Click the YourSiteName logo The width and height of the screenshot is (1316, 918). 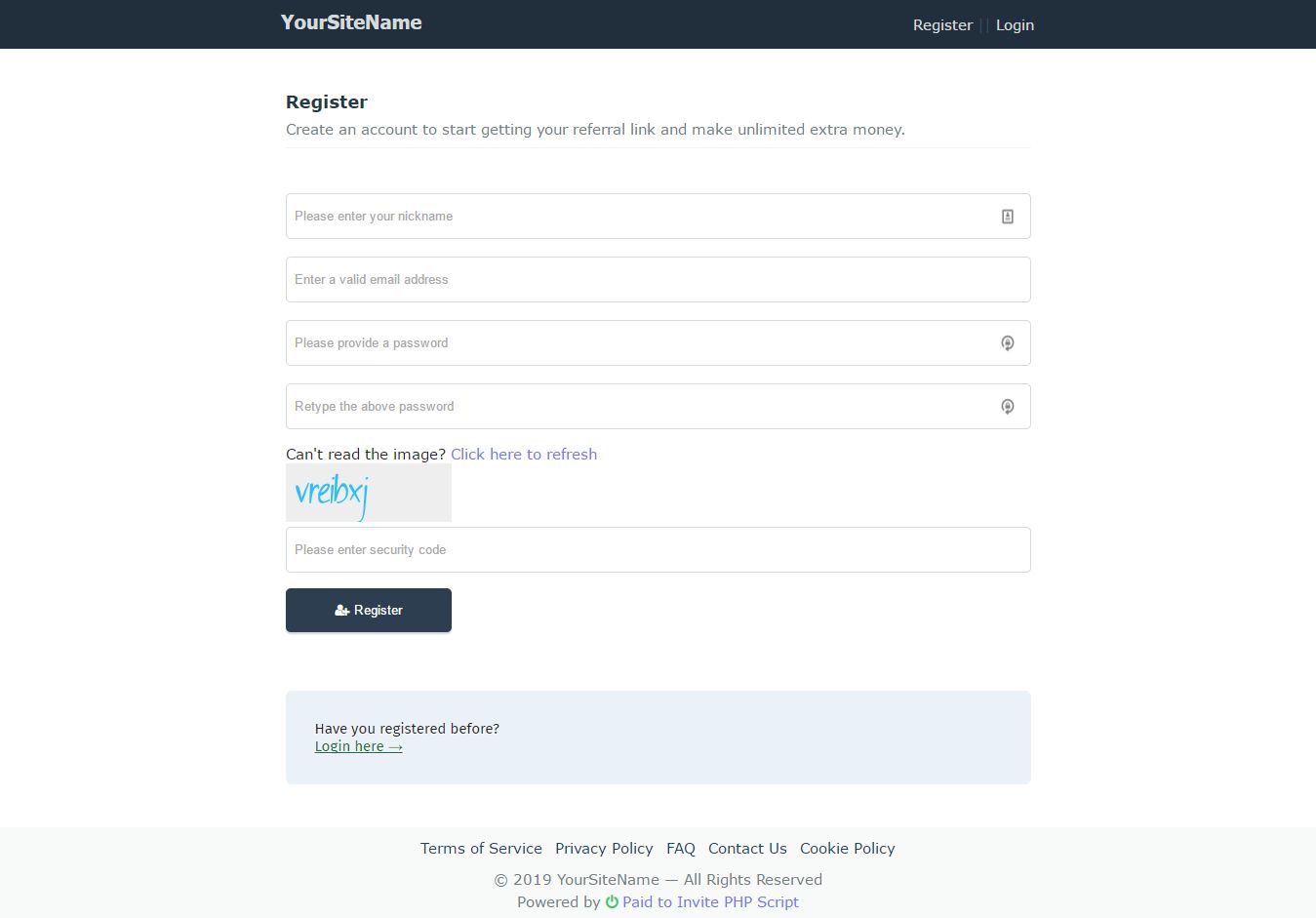tap(351, 22)
